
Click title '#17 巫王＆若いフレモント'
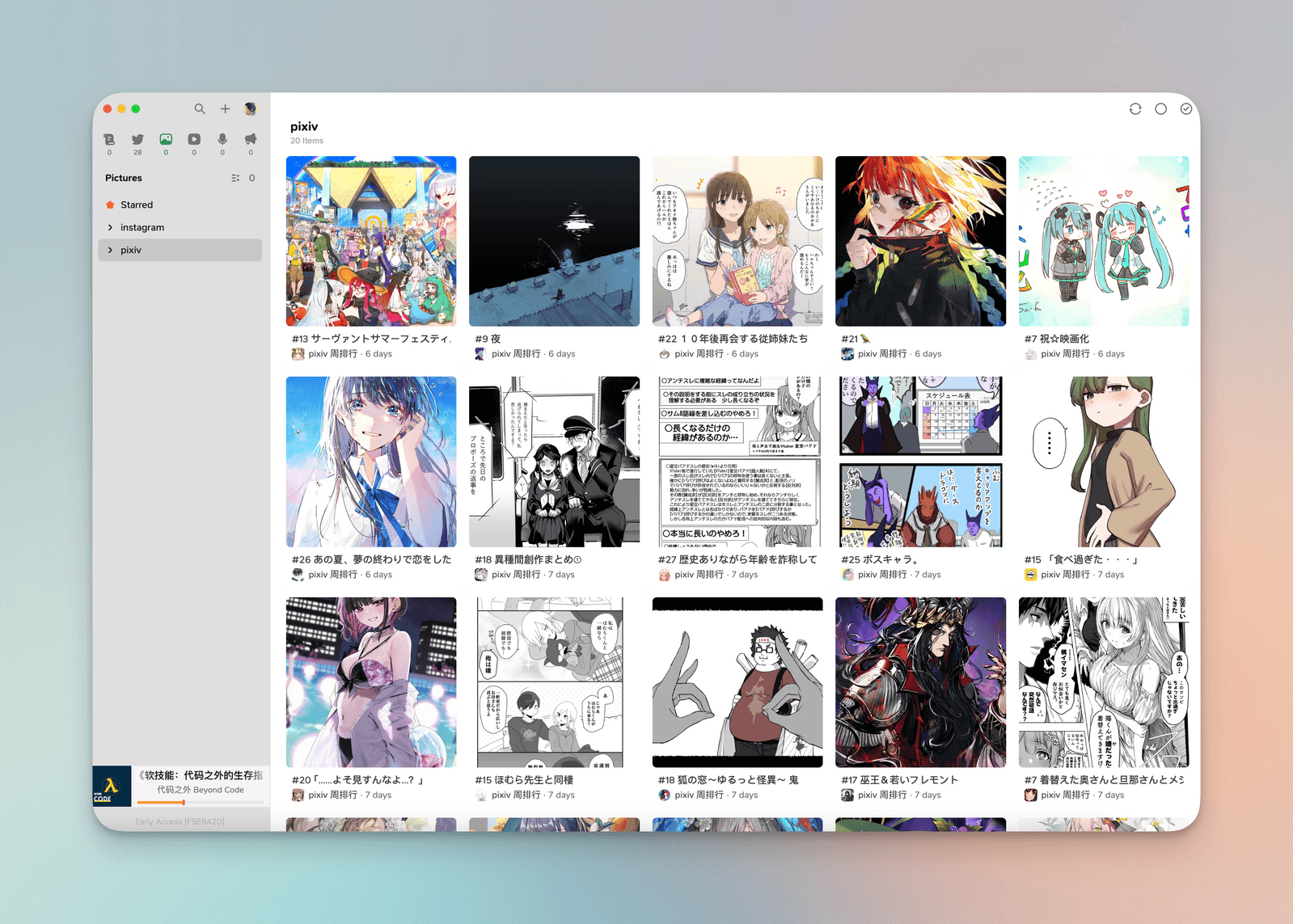click(x=899, y=780)
